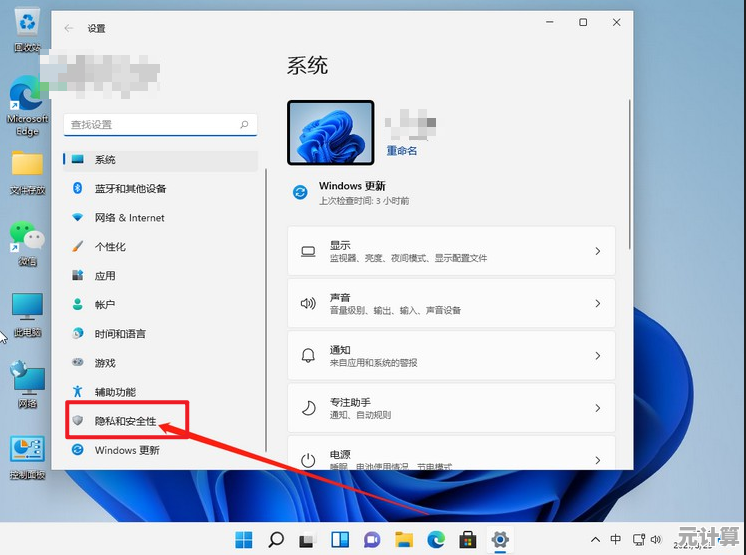Click the Windows 更新 sync icon

tap(300, 192)
